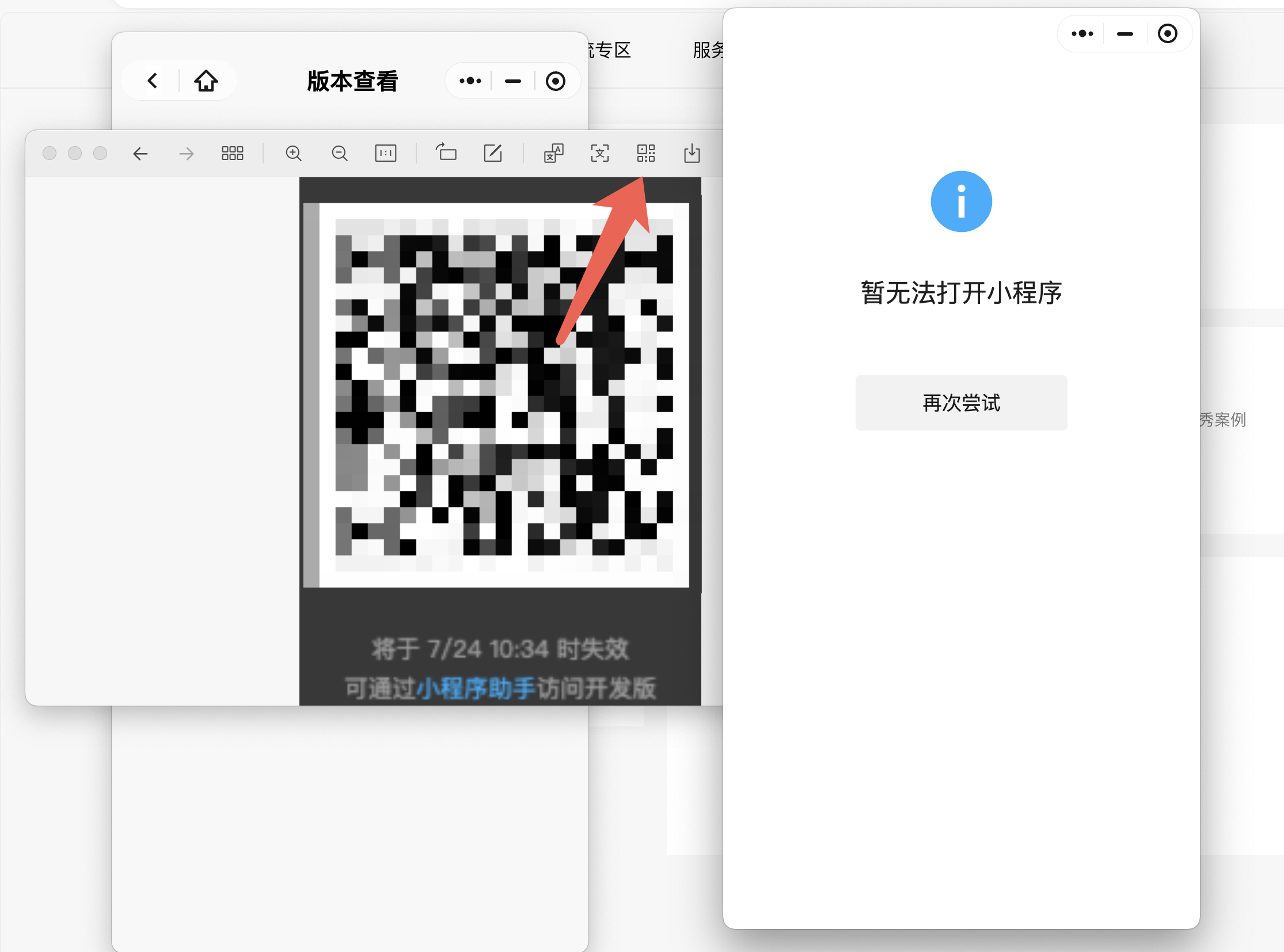Show image at 1:1 actual size

pos(385,153)
